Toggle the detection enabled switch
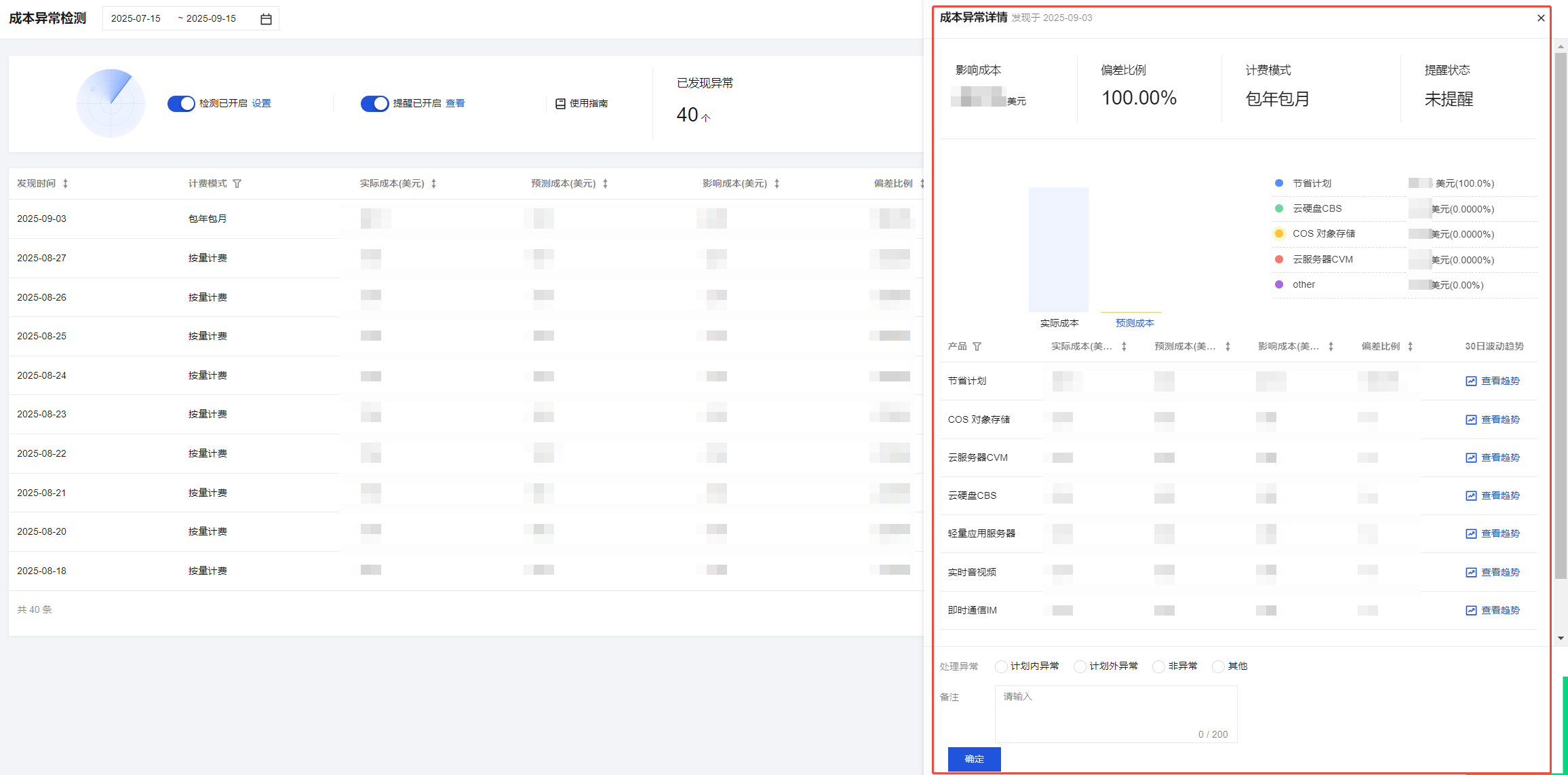This screenshot has height=775, width=1568. (181, 104)
